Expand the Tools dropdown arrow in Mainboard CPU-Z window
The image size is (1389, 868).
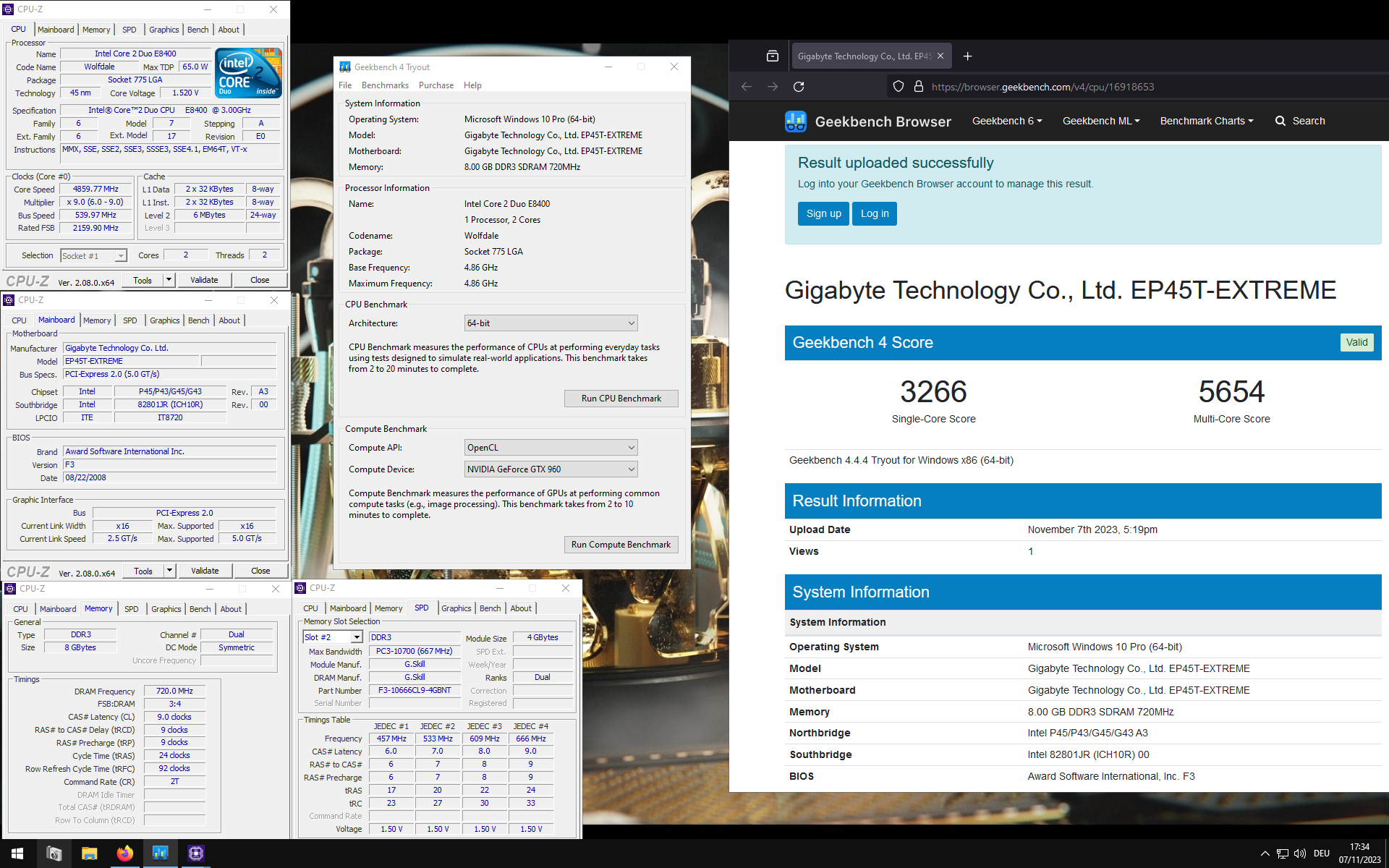point(169,571)
